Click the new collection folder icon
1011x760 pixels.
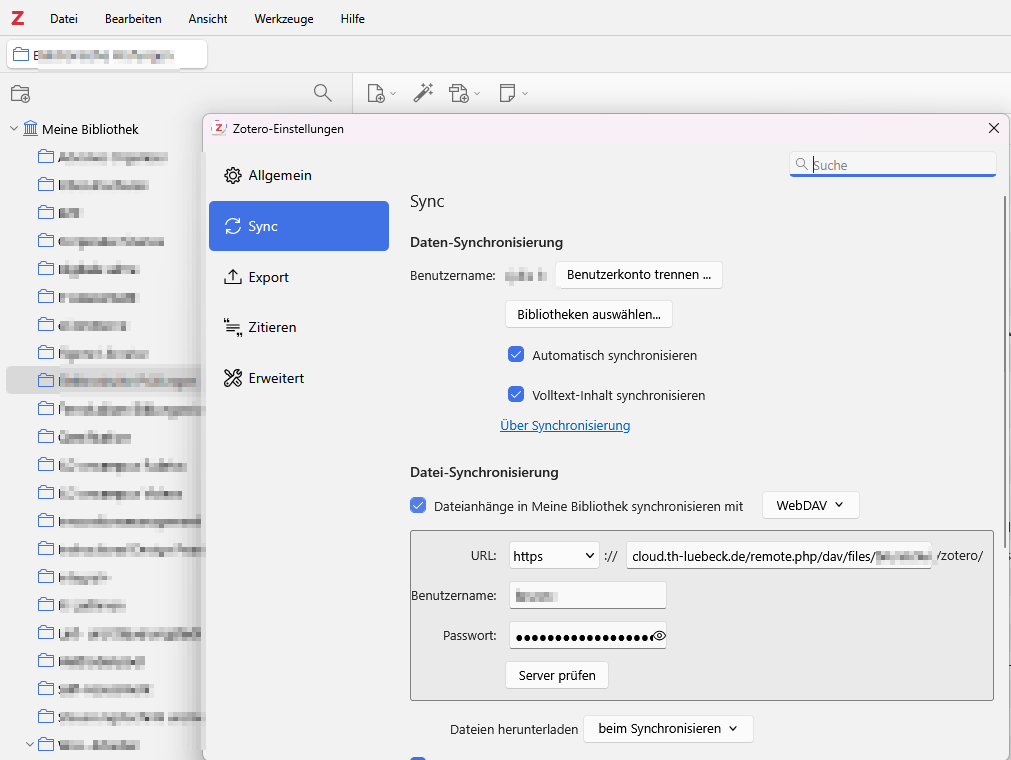(20, 94)
